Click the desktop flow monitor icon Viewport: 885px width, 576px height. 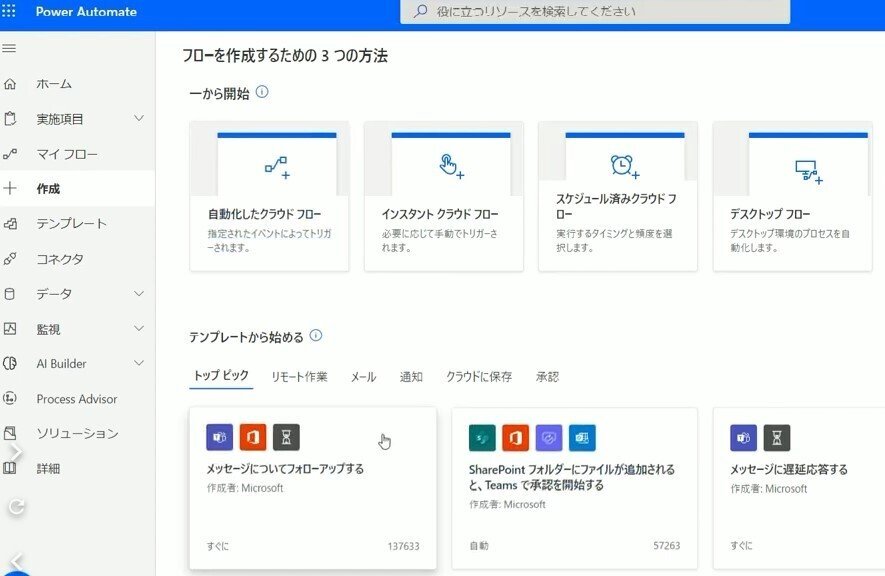(809, 172)
